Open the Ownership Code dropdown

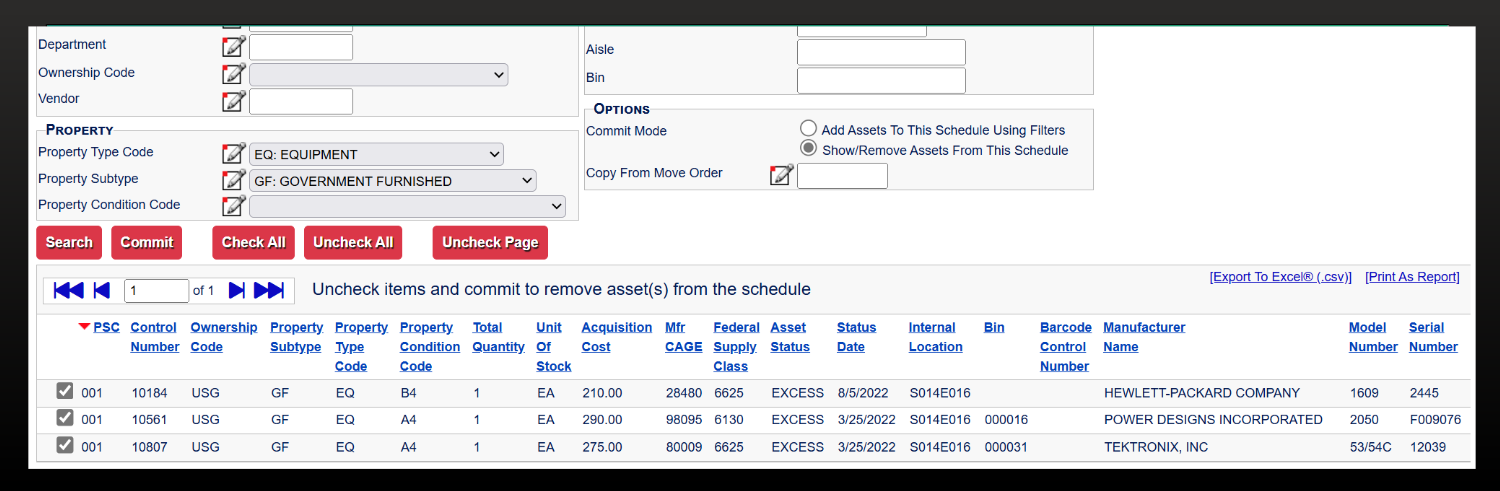pyautogui.click(x=378, y=75)
